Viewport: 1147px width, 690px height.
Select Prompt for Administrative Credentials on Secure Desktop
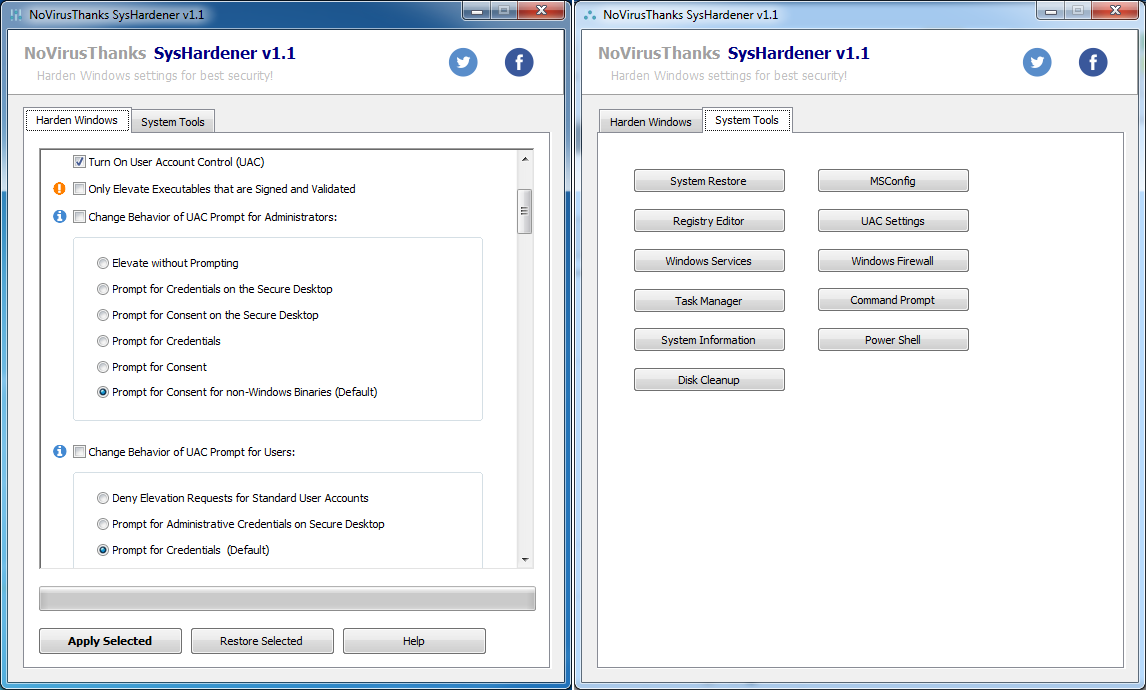pyautogui.click(x=103, y=524)
